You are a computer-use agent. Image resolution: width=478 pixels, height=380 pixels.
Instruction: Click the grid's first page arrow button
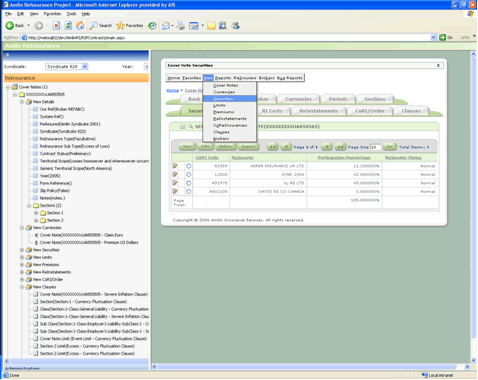(x=273, y=147)
